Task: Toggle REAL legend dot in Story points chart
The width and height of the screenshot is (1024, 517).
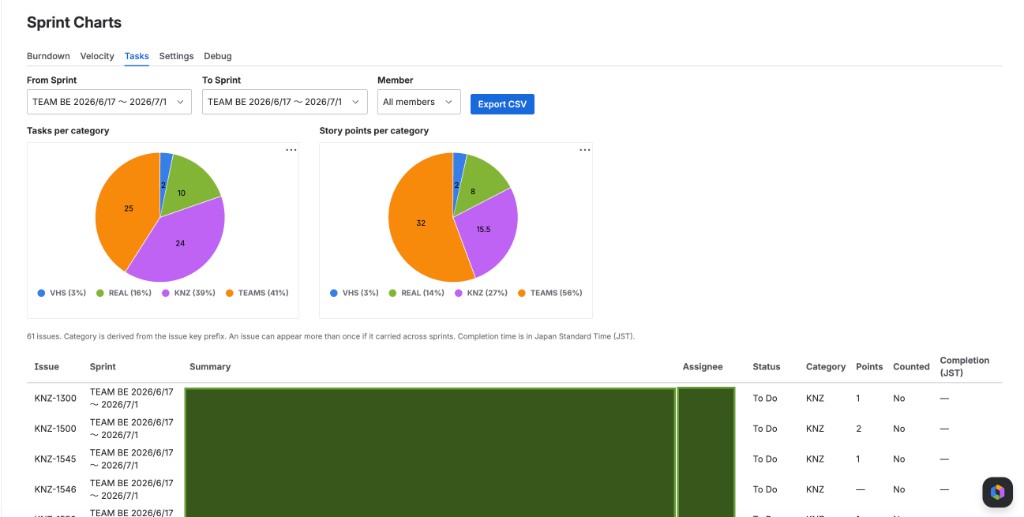Action: [x=392, y=293]
